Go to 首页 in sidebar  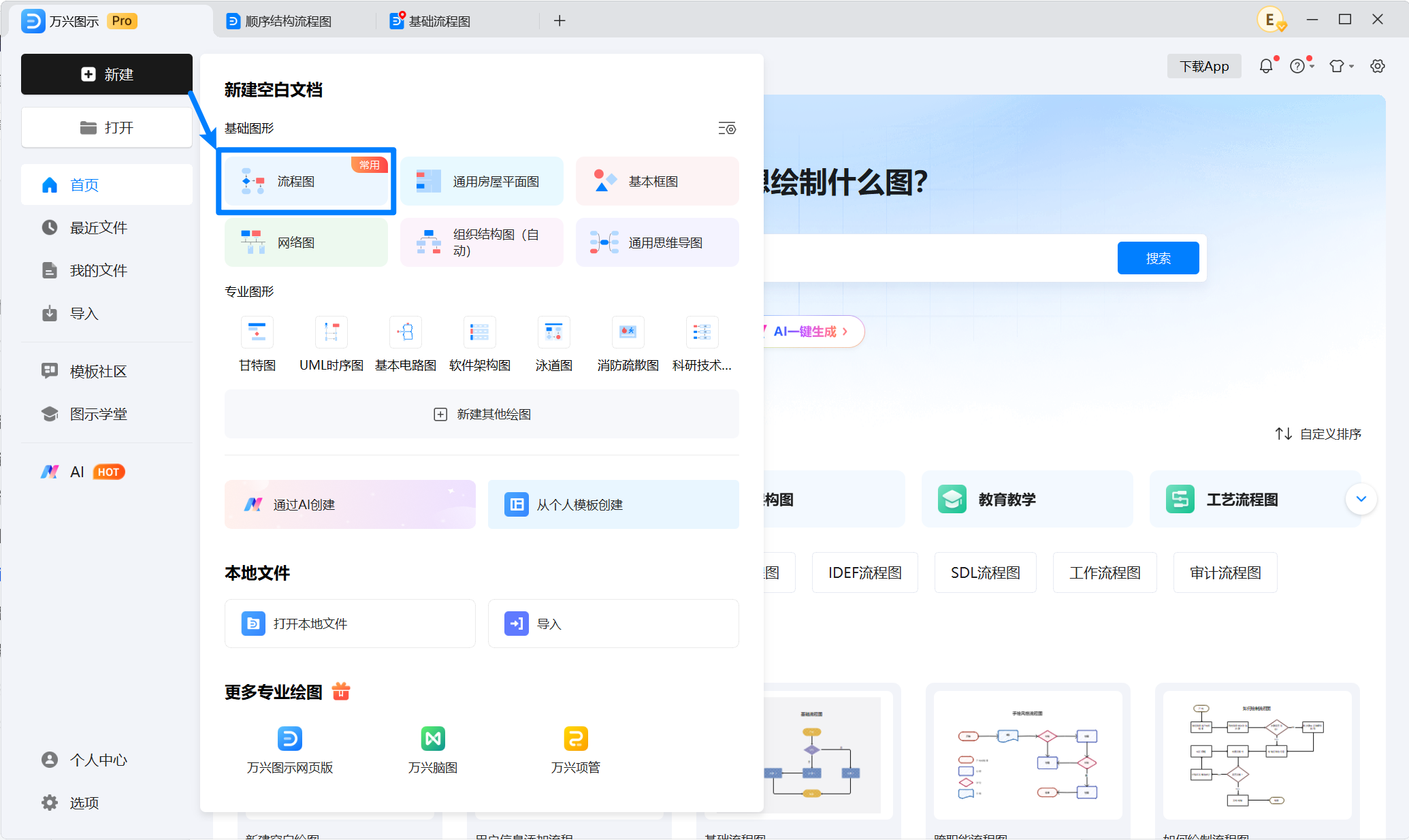pos(107,184)
